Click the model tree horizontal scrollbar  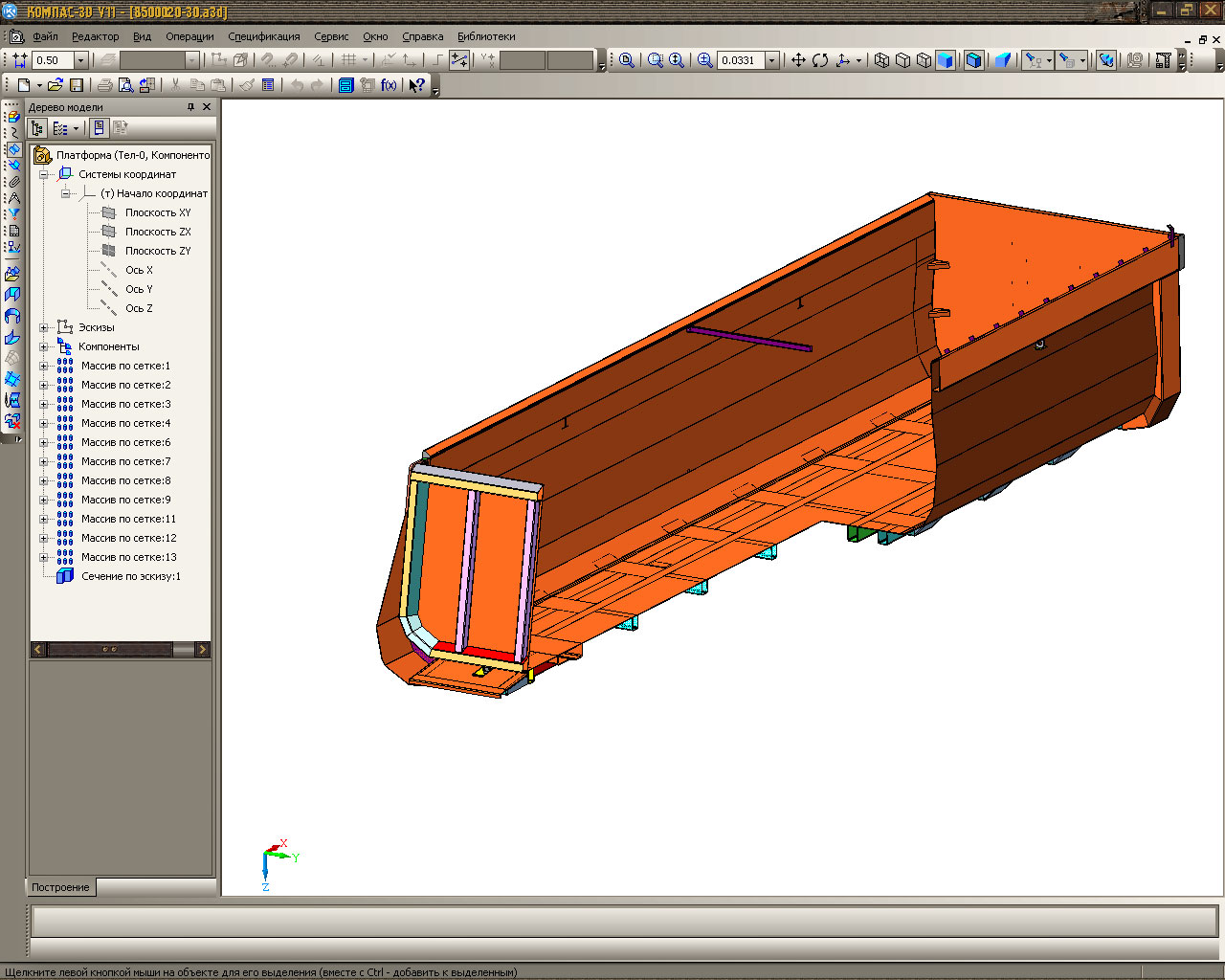point(110,649)
